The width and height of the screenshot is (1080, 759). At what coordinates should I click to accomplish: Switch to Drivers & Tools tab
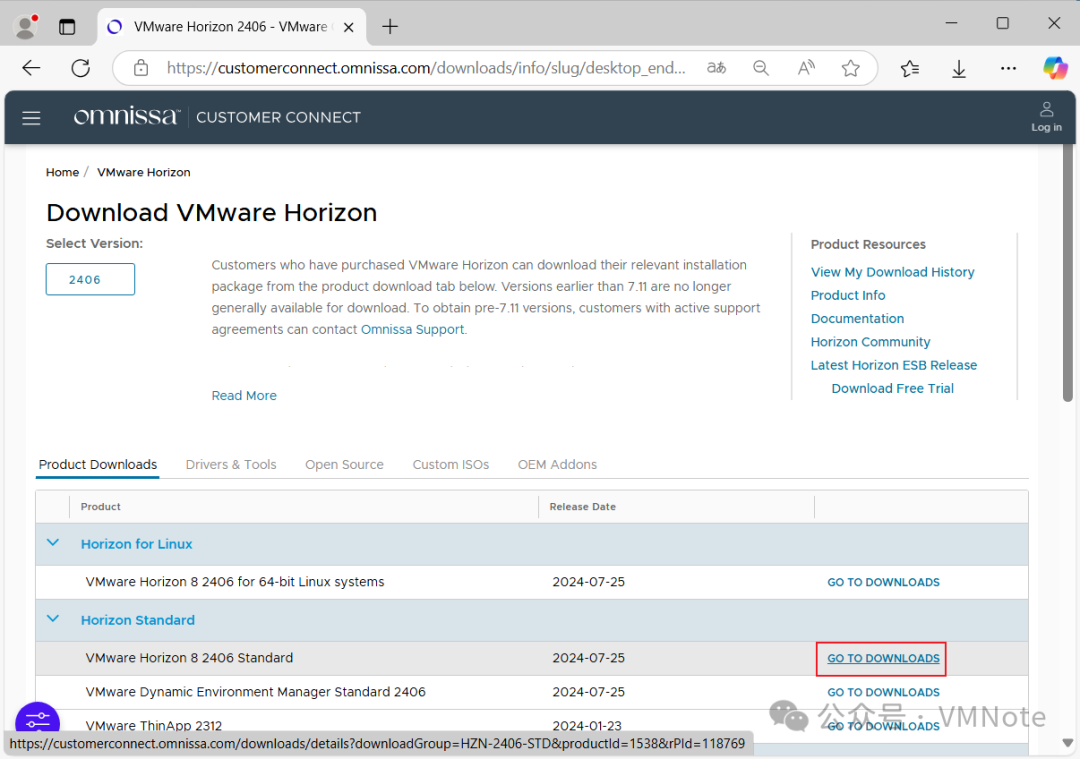[231, 464]
